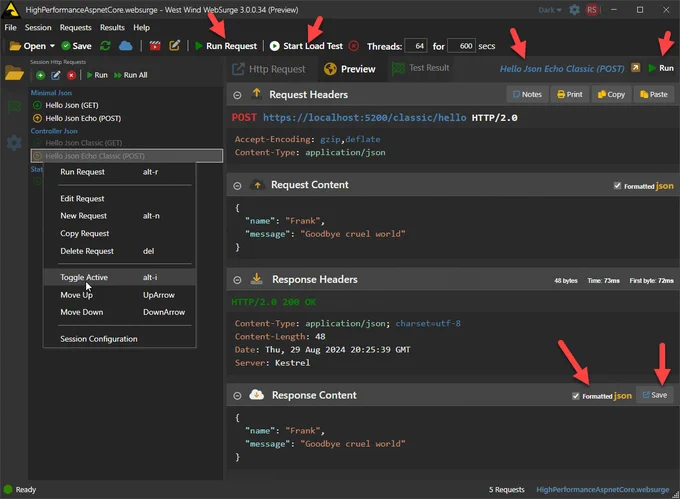
Task: Click Save in Response Content header
Action: [655, 395]
